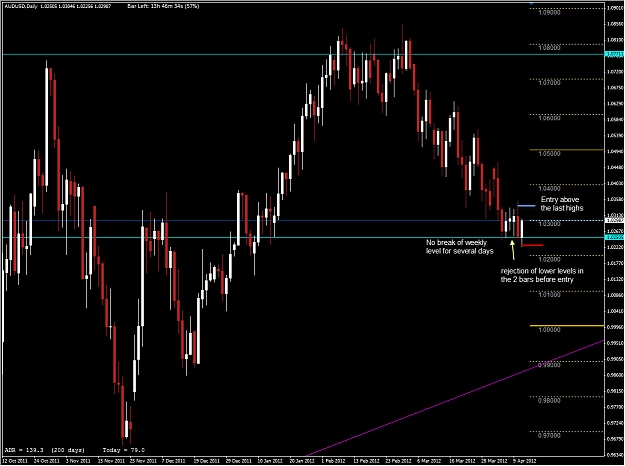Click the 19 Dec 2011 date label

206,460
